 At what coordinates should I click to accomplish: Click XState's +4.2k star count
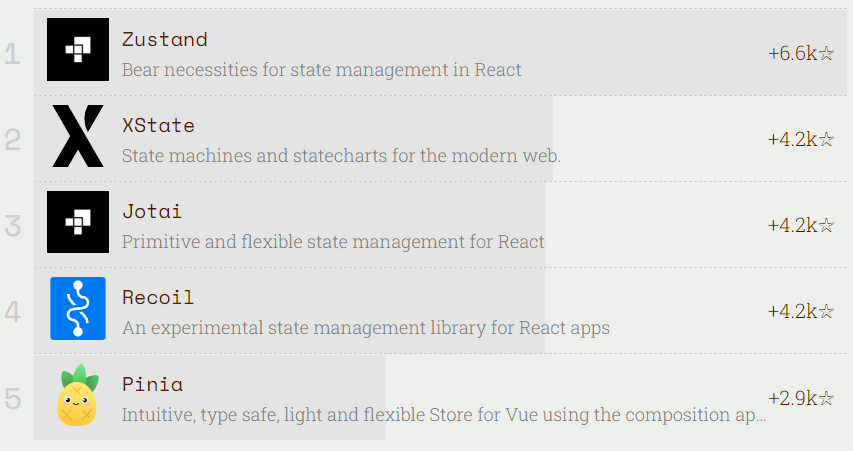pyautogui.click(x=801, y=139)
